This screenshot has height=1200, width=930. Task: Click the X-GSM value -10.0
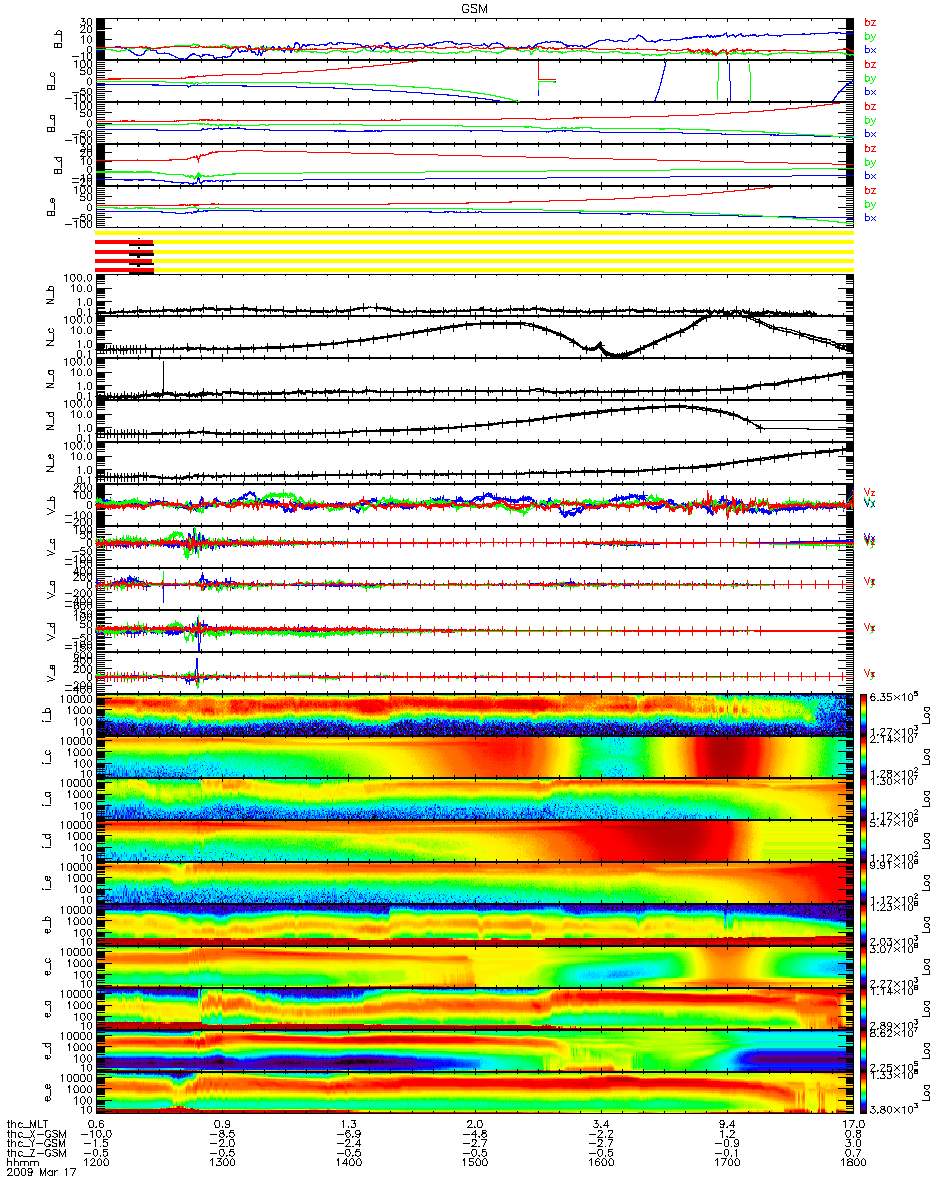pyautogui.click(x=96, y=1134)
